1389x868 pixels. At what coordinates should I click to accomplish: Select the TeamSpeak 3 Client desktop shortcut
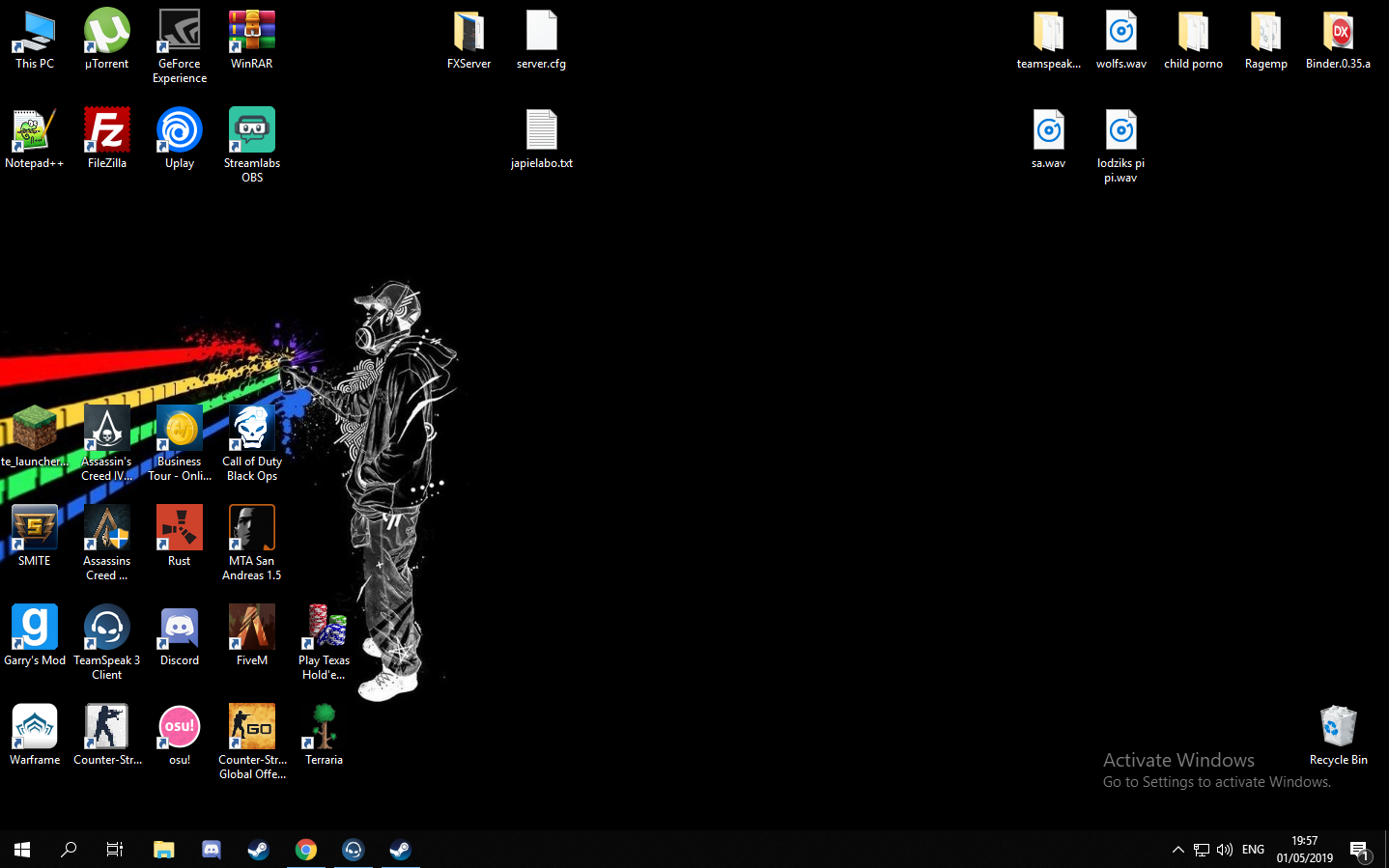(x=107, y=643)
